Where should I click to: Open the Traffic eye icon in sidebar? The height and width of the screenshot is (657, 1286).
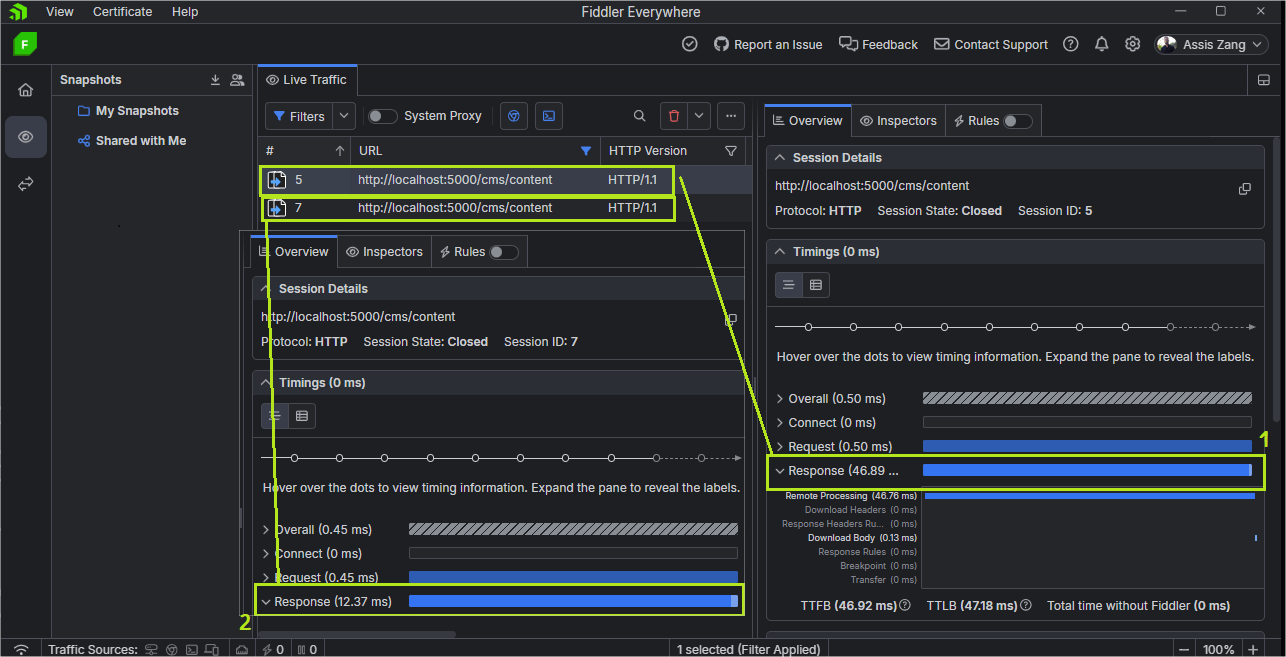pyautogui.click(x=26, y=137)
